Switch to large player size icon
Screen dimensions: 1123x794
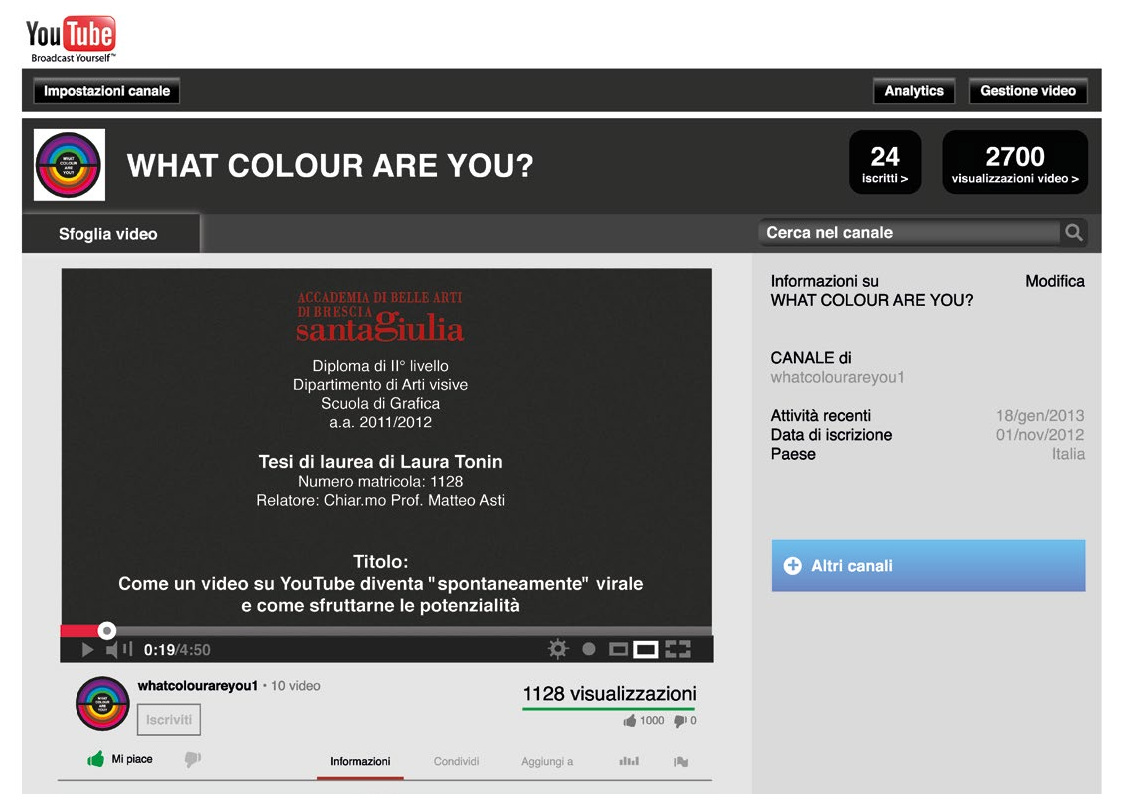click(x=645, y=649)
